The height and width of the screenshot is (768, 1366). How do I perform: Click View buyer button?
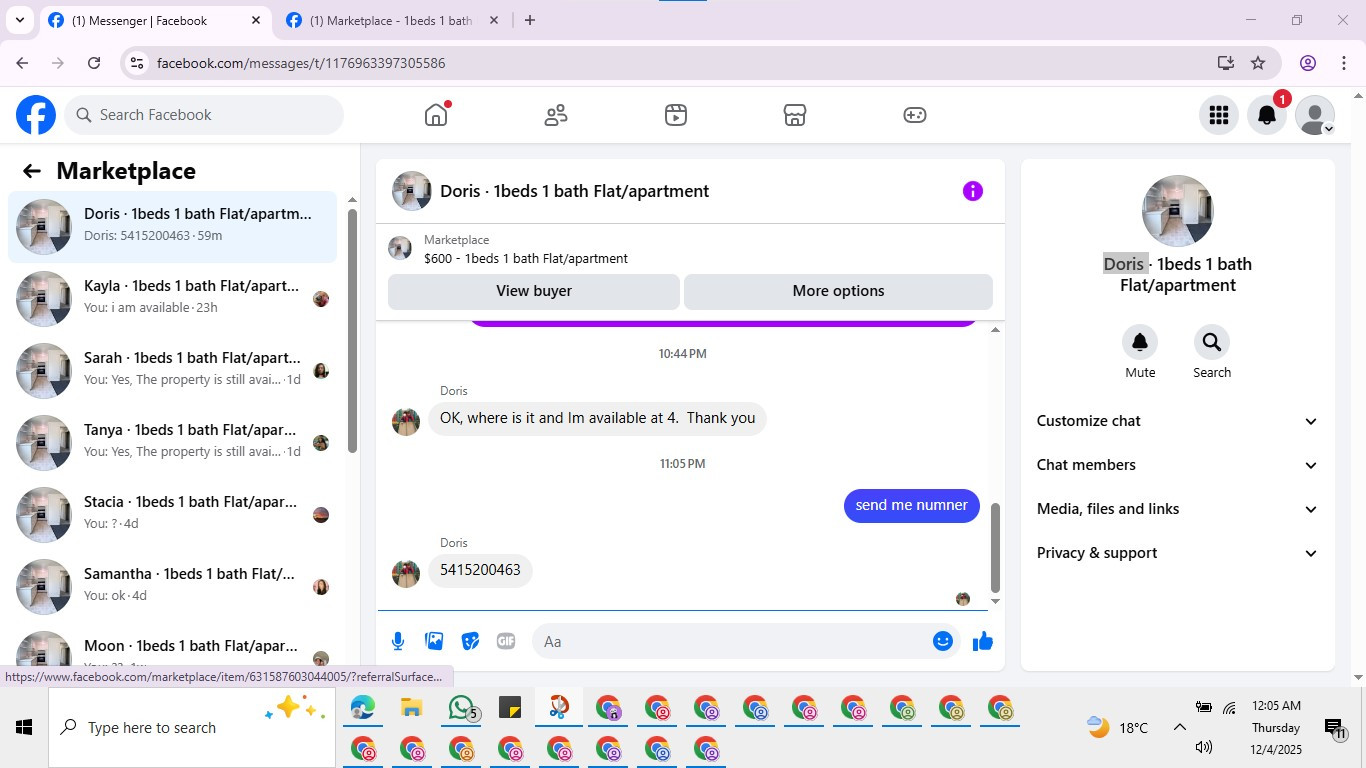tap(534, 291)
